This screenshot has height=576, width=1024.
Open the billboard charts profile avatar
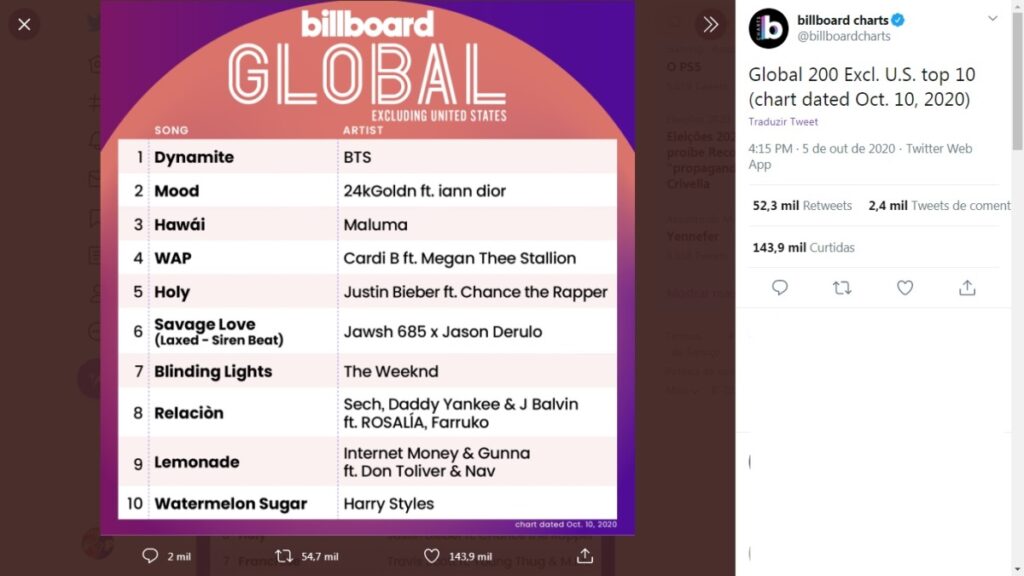(768, 28)
